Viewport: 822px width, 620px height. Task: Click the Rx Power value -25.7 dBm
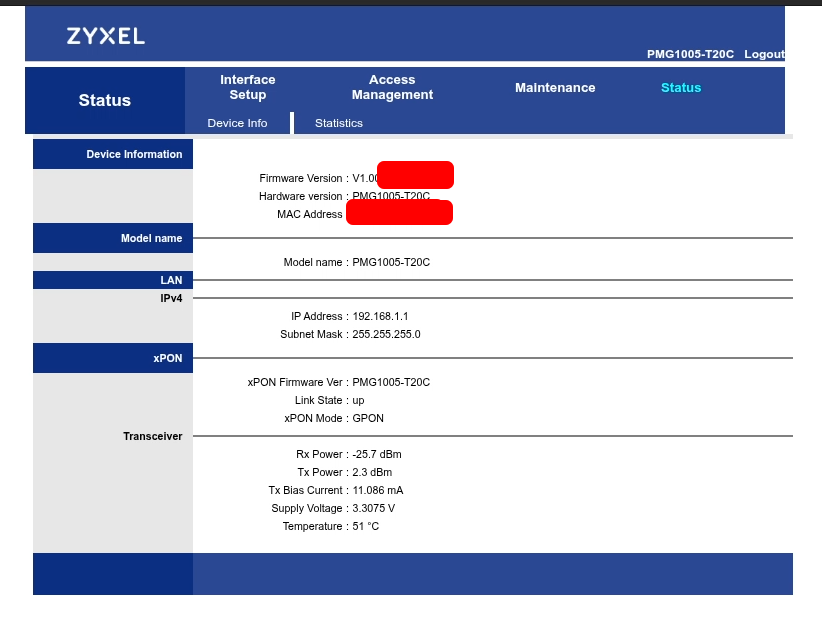click(377, 454)
